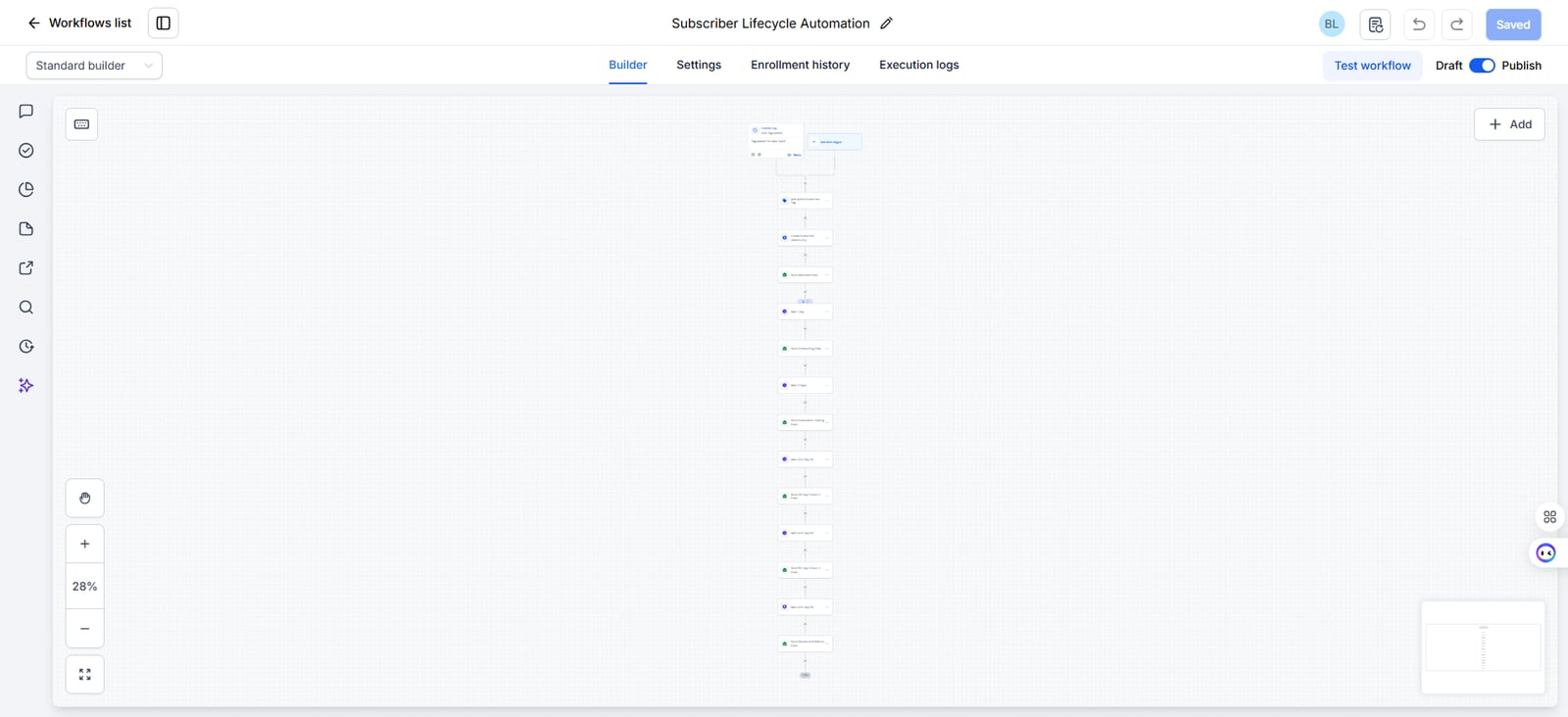The width and height of the screenshot is (1568, 717).
Task: Click the check-circle icon in left sidebar
Action: (x=26, y=151)
